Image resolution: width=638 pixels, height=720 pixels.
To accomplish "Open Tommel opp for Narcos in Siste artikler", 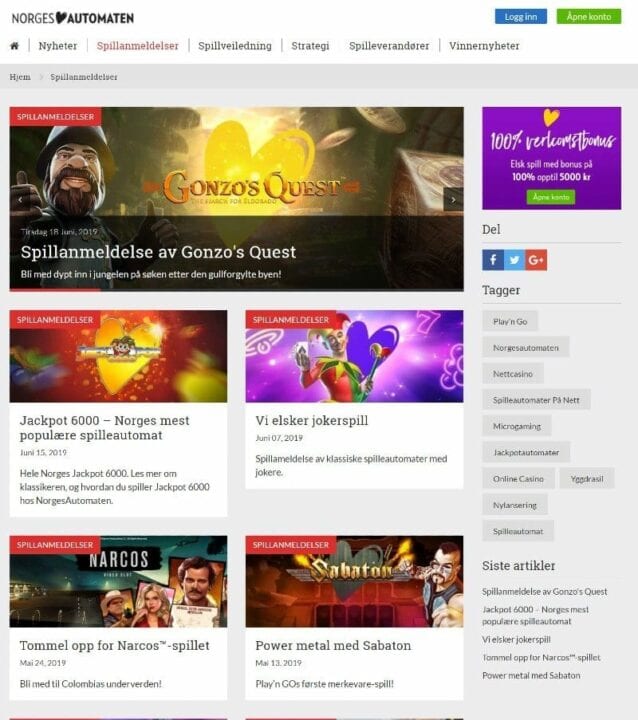I will click(x=542, y=657).
